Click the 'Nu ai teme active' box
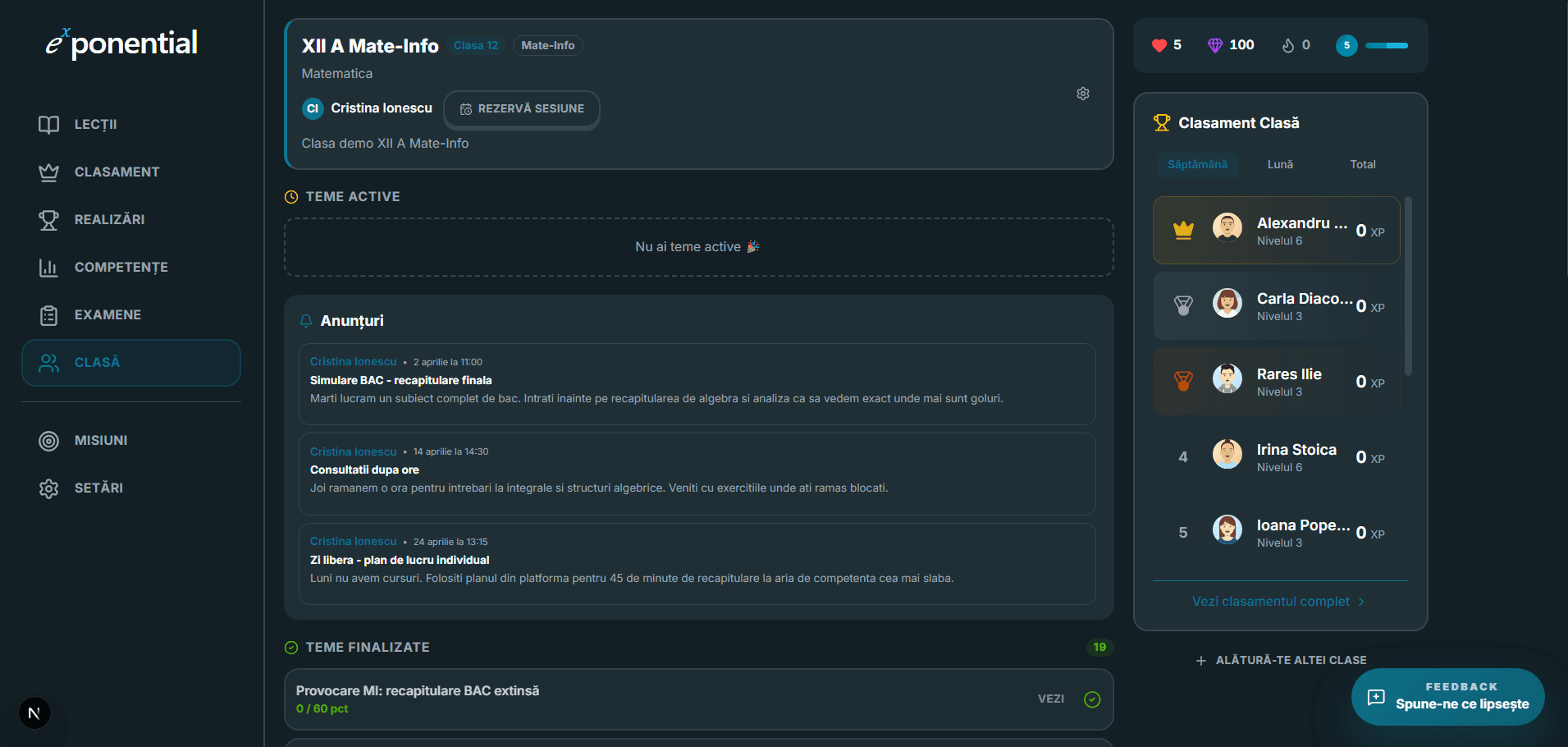The width and height of the screenshot is (1568, 747). coord(699,247)
